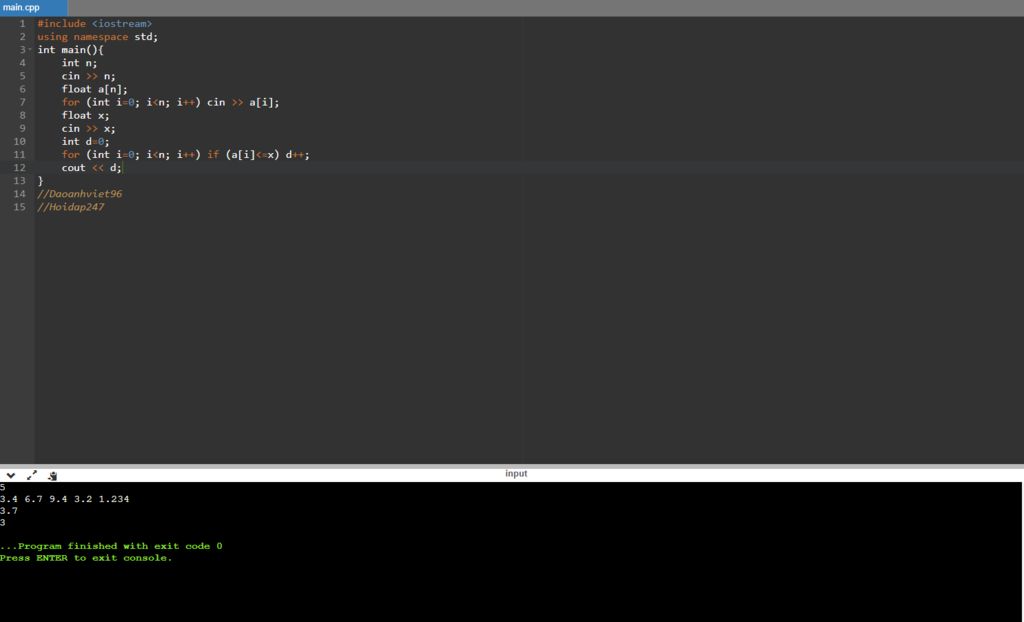Click console line '3.4 6.7 9.4 3.2 1.234'
This screenshot has height=622, width=1024.
tap(65, 499)
